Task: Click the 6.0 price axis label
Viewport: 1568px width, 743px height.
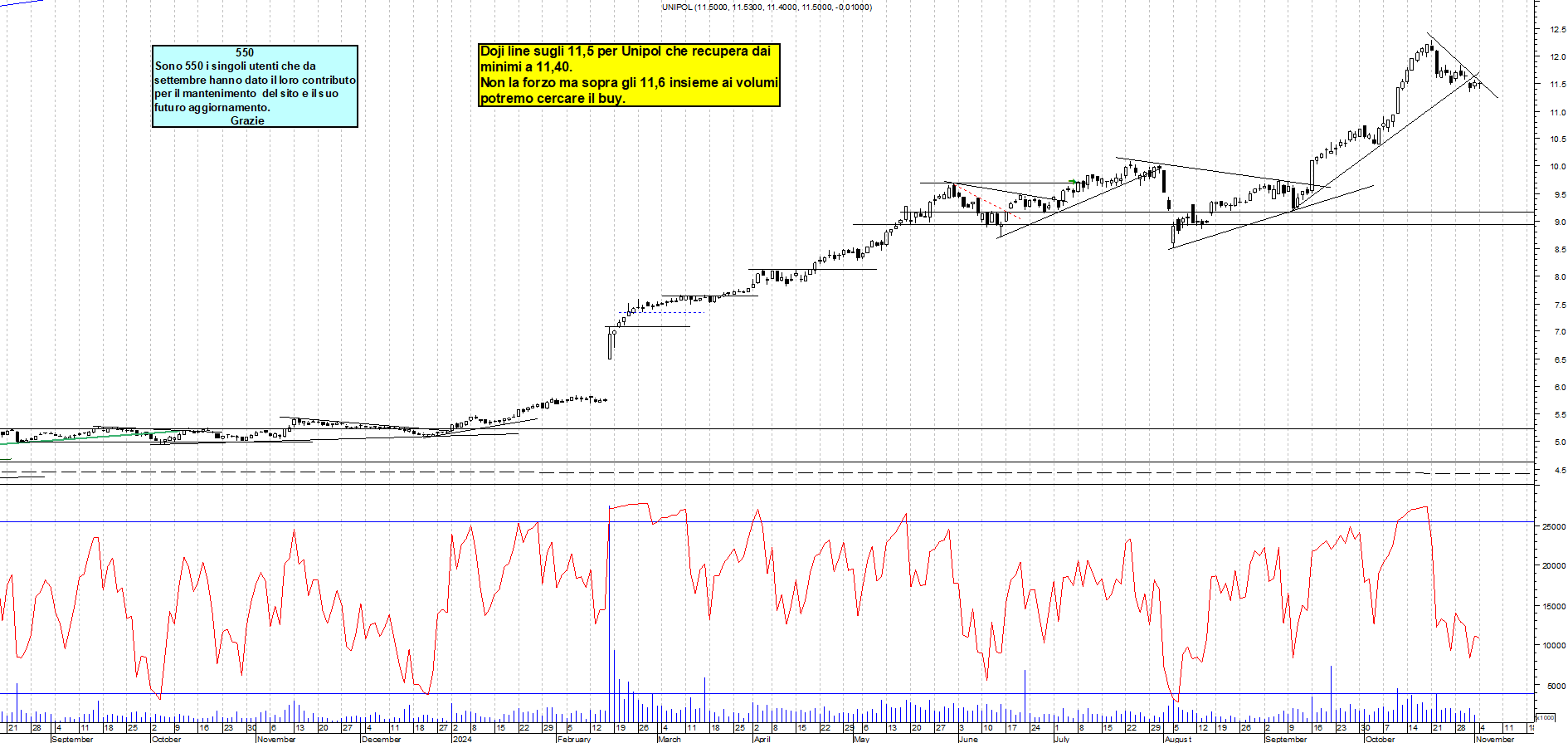Action: click(x=1560, y=388)
